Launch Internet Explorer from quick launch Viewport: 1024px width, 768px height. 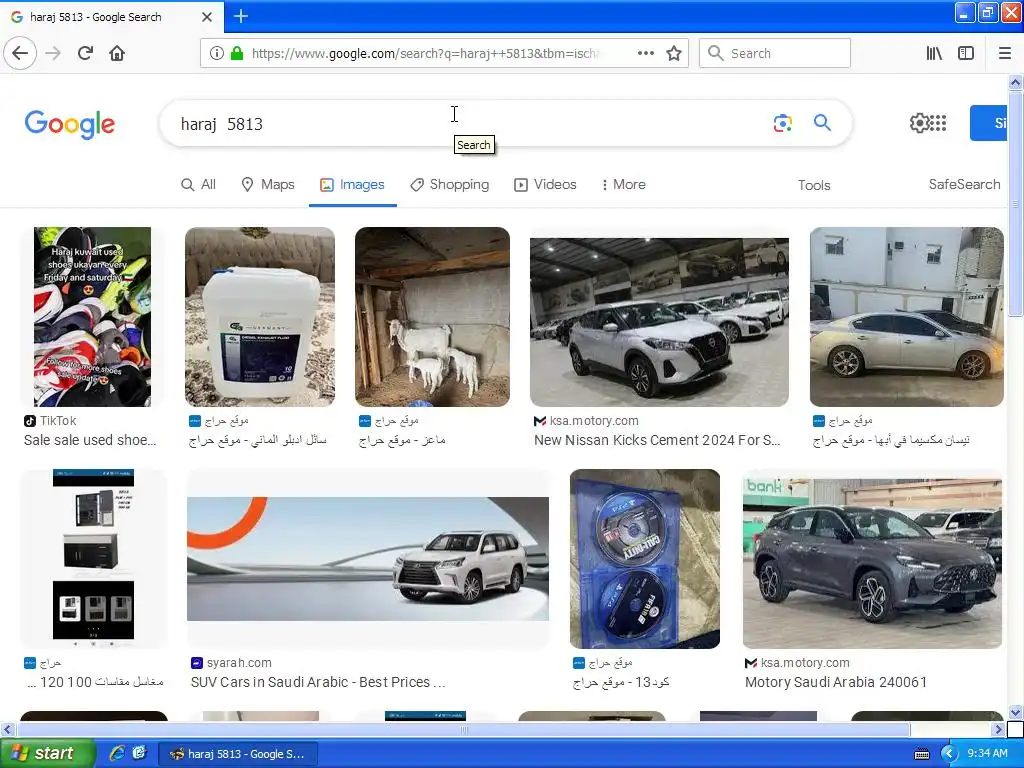[117, 753]
